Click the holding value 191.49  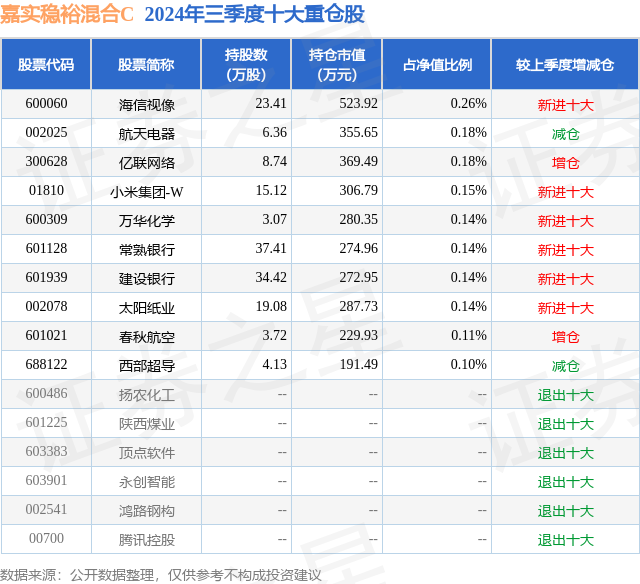click(x=358, y=364)
